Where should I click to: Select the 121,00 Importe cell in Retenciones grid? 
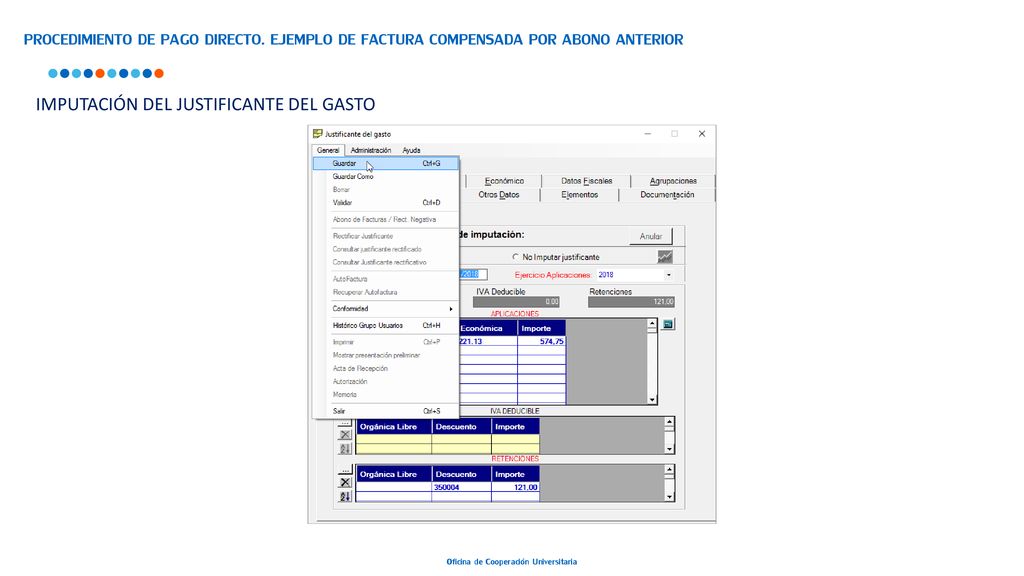click(516, 487)
